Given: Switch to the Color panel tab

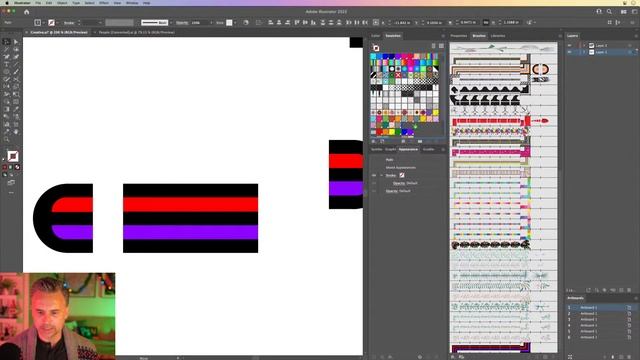Looking at the screenshot, I should point(376,36).
